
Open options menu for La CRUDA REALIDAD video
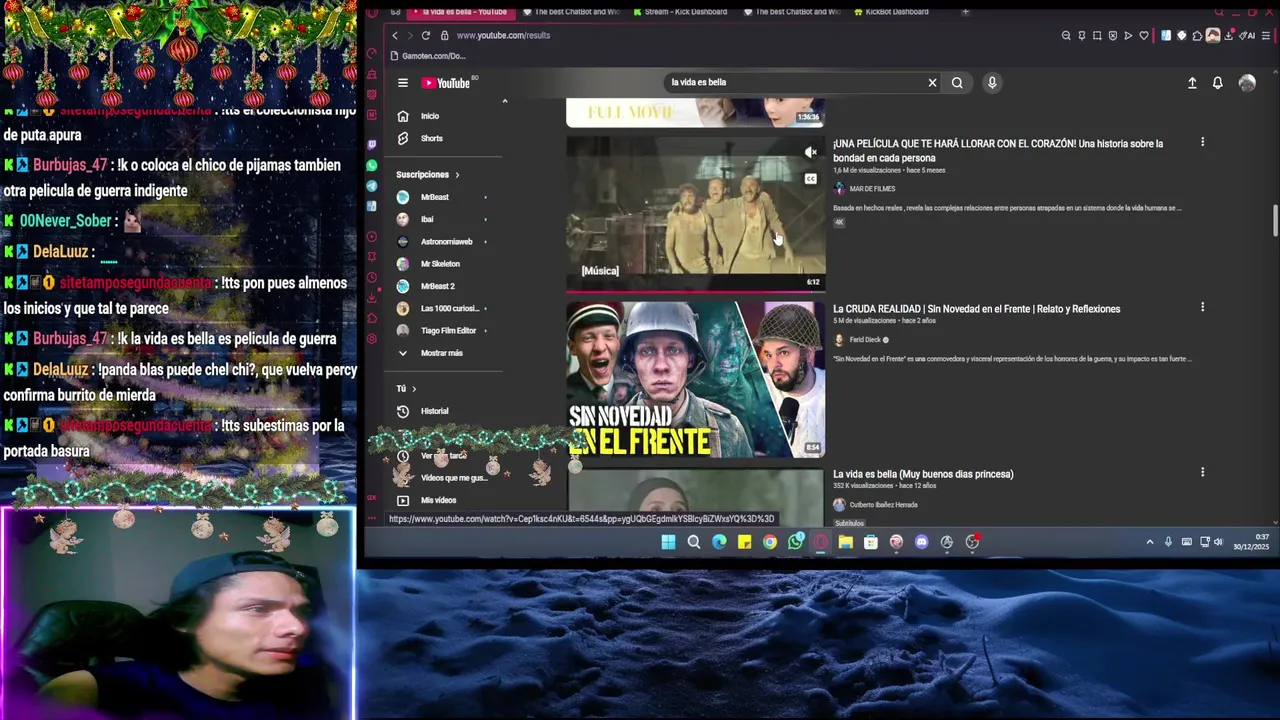pyautogui.click(x=1202, y=307)
